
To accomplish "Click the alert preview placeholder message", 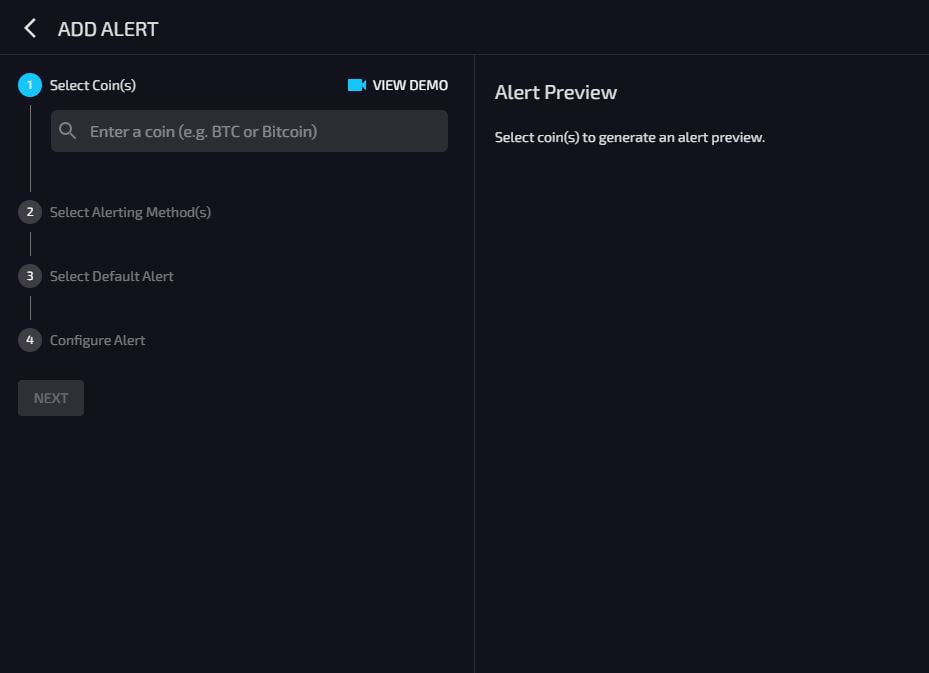I will coord(630,137).
